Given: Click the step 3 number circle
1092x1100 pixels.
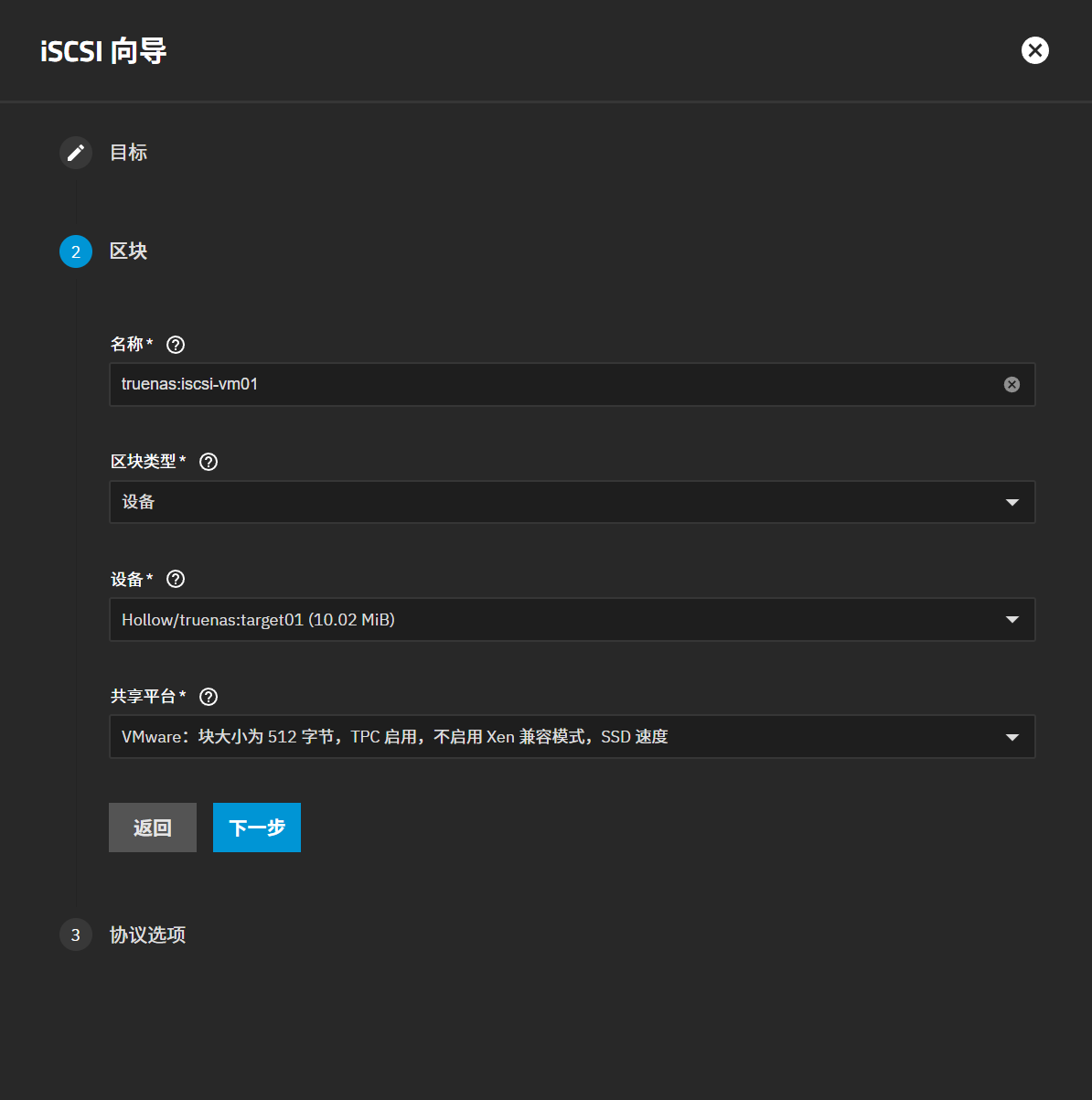Looking at the screenshot, I should (x=76, y=934).
